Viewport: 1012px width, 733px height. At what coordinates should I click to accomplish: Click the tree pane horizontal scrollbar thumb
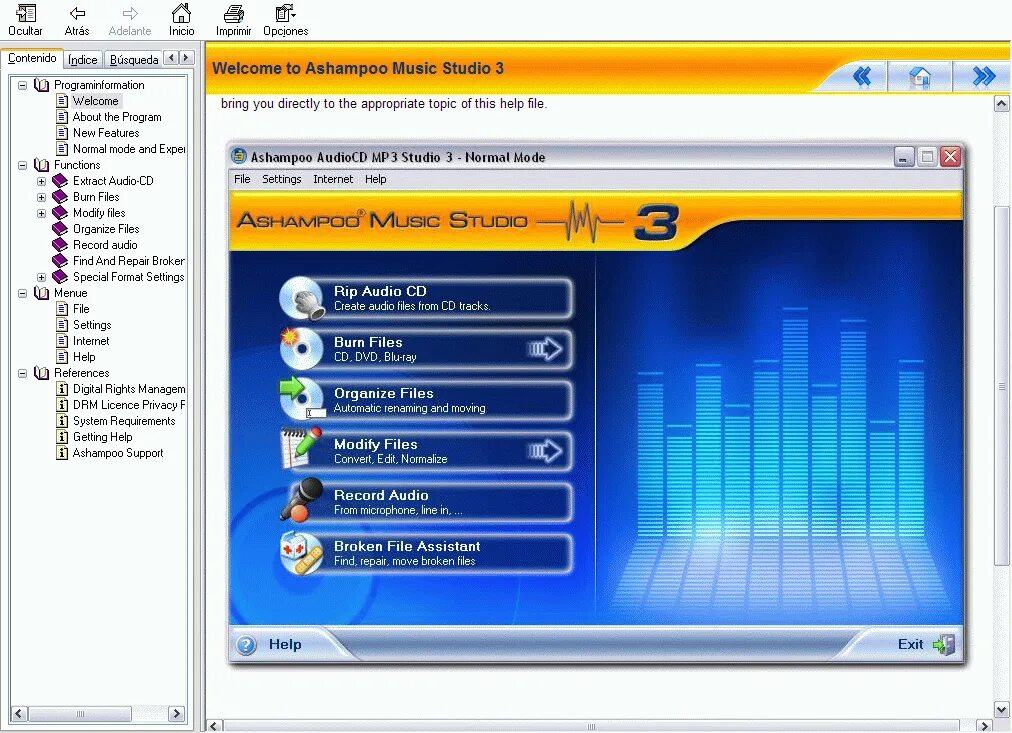click(x=80, y=714)
